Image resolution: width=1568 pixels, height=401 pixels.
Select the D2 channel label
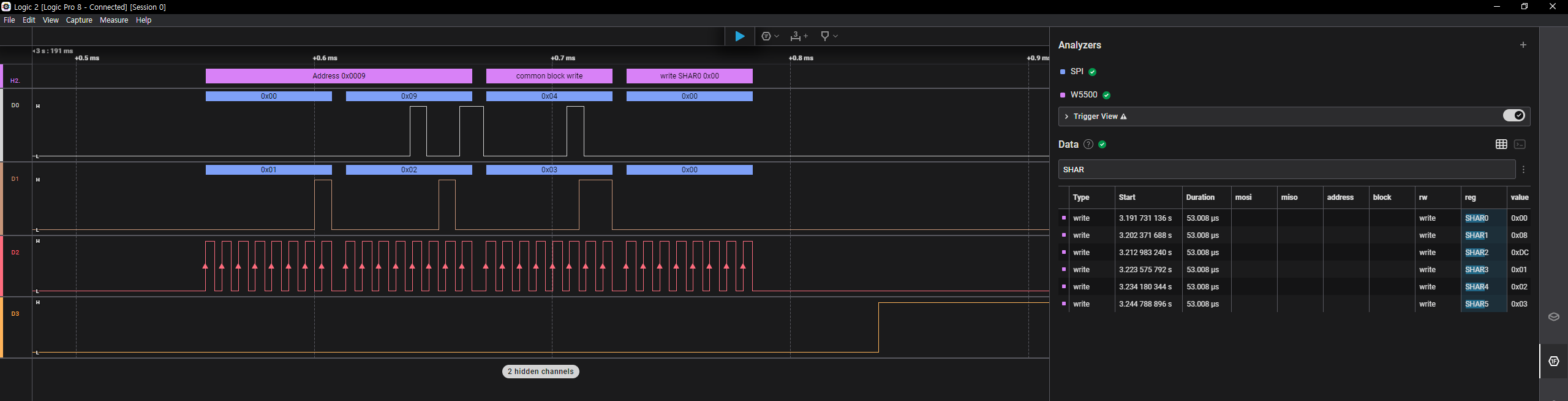click(15, 253)
